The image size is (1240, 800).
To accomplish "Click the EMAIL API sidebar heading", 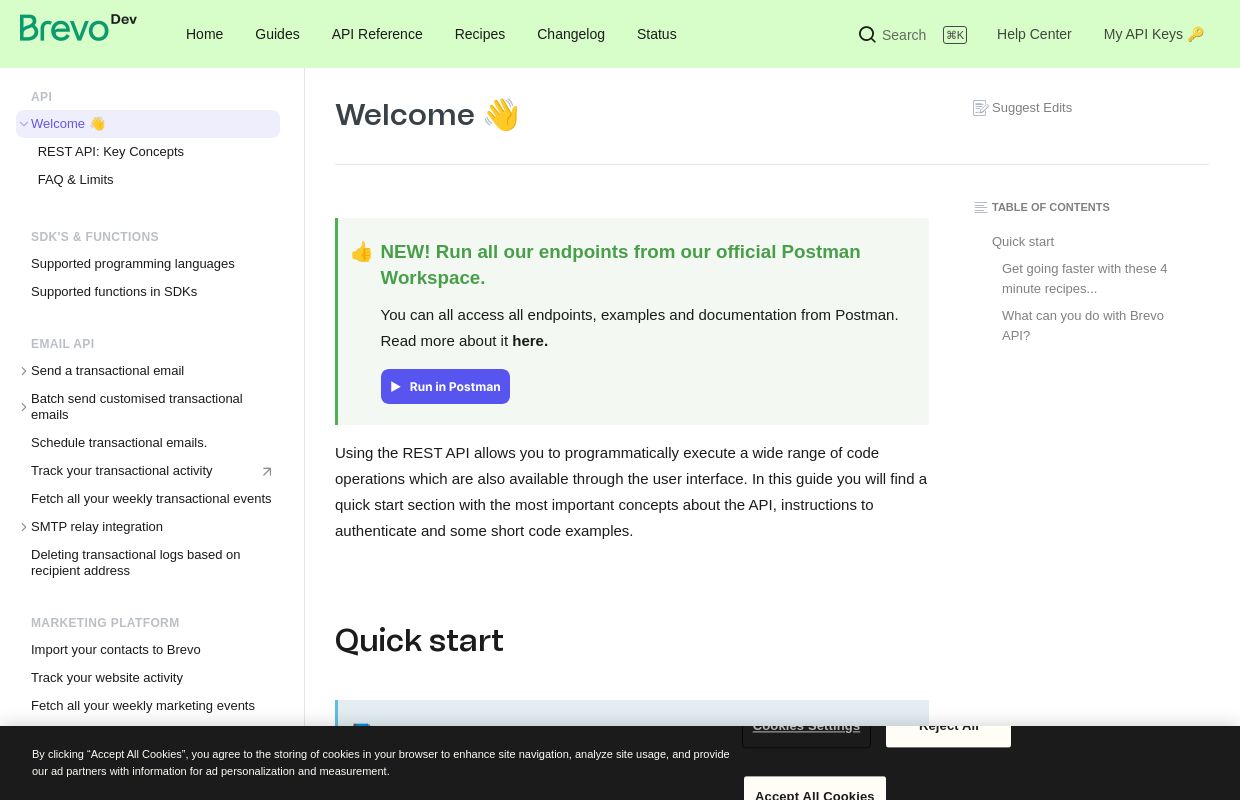I will (x=62, y=344).
